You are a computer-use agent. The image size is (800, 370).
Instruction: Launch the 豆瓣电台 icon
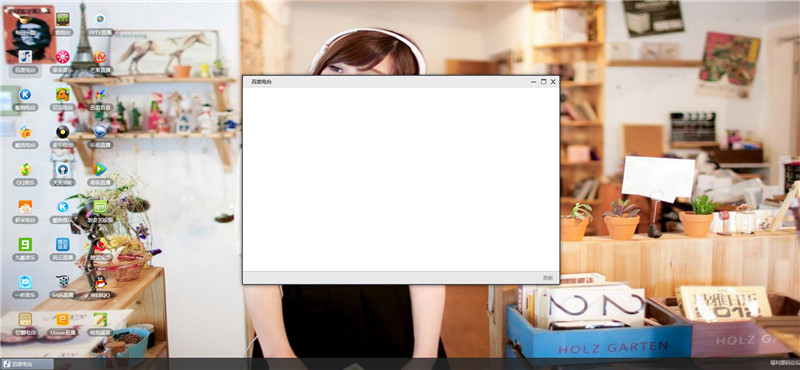(x=25, y=324)
